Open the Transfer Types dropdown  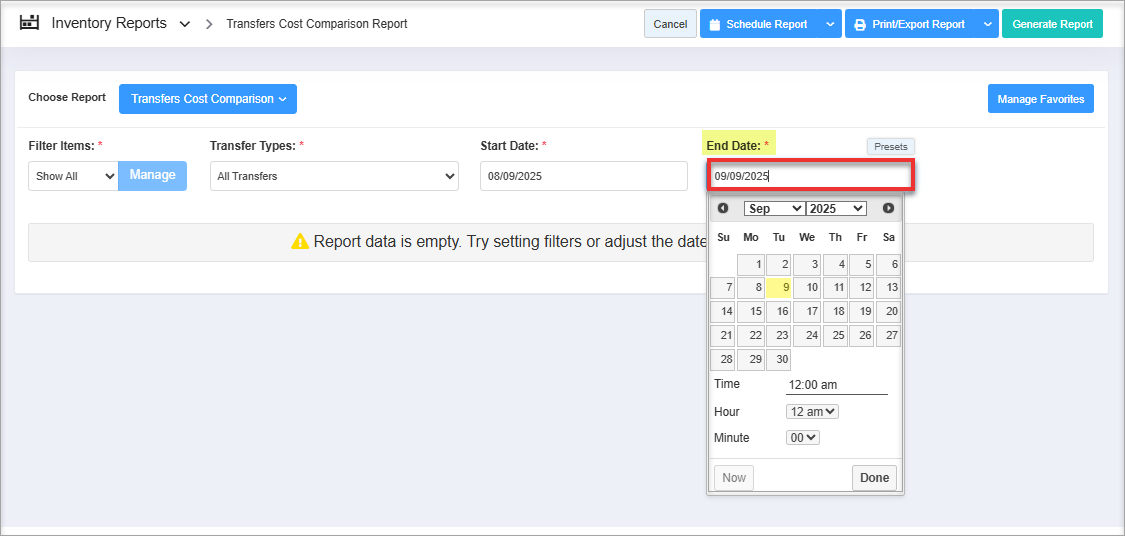pos(334,176)
